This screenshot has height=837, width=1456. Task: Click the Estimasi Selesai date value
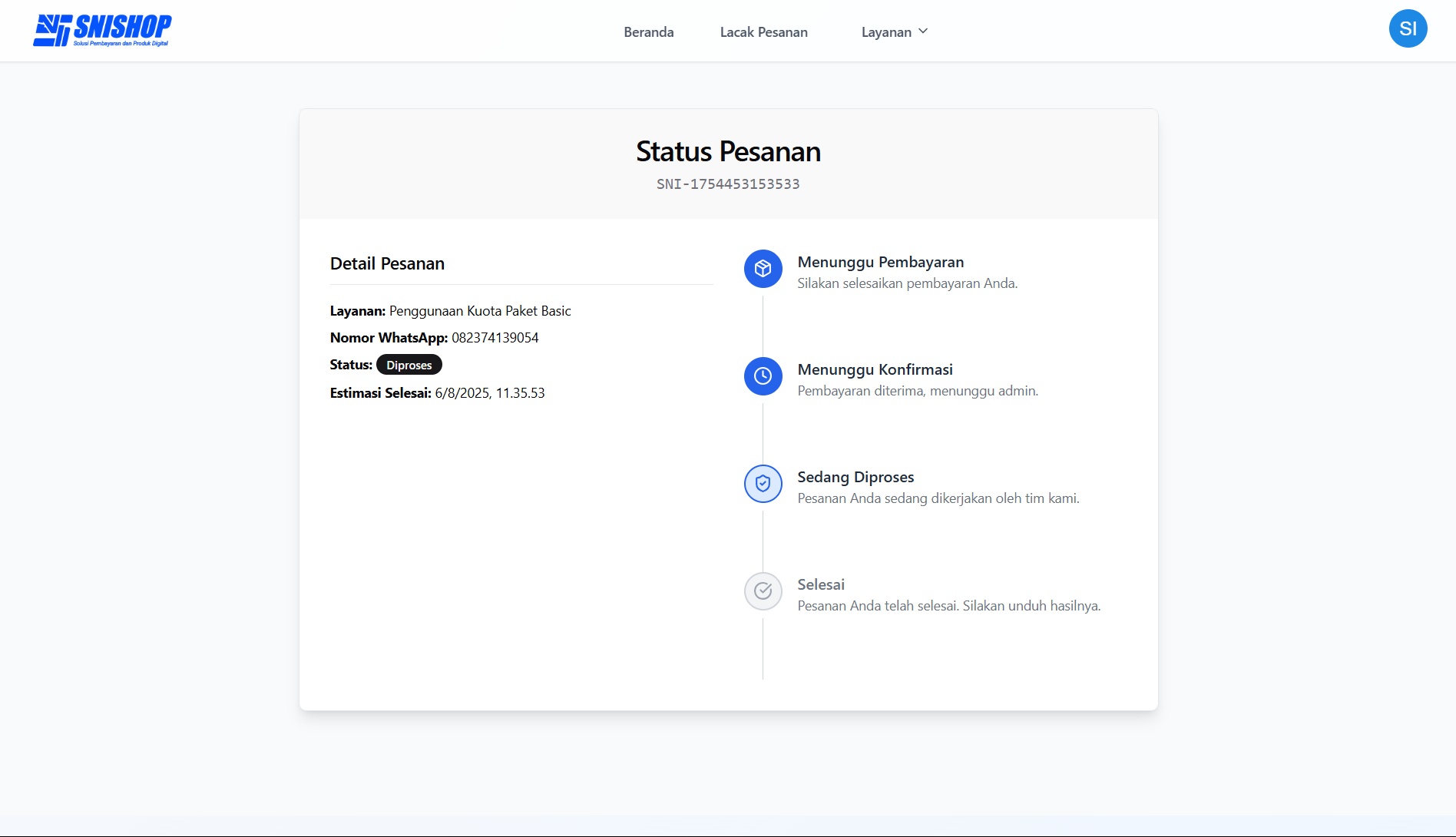(489, 393)
